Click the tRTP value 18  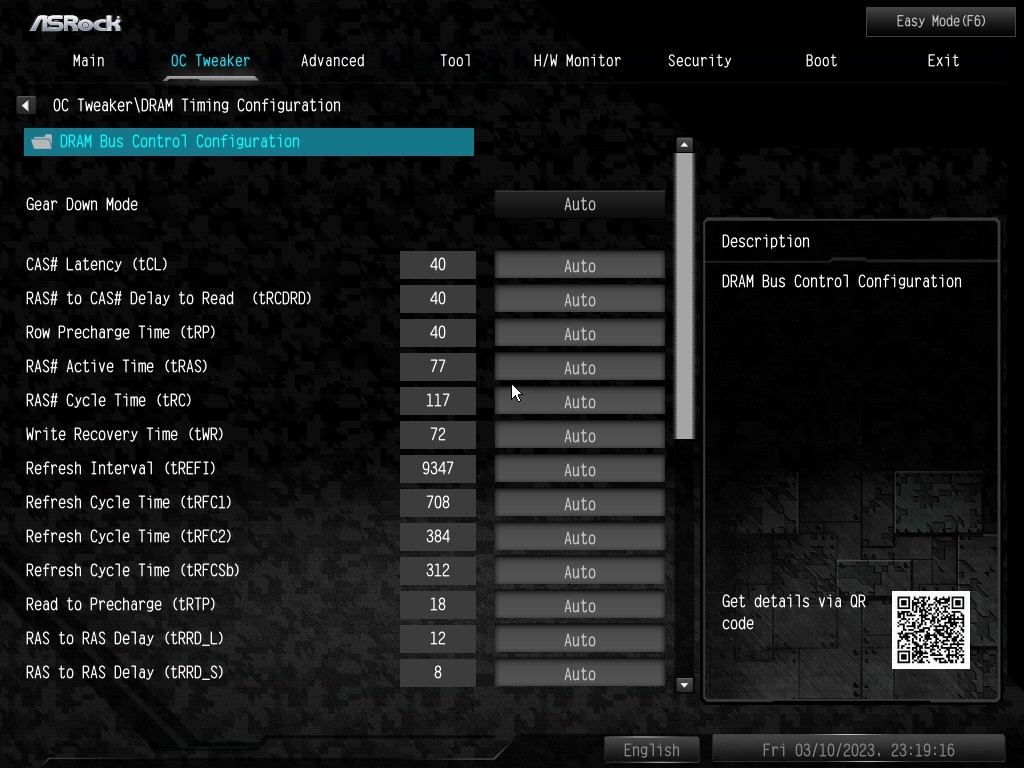pos(438,604)
